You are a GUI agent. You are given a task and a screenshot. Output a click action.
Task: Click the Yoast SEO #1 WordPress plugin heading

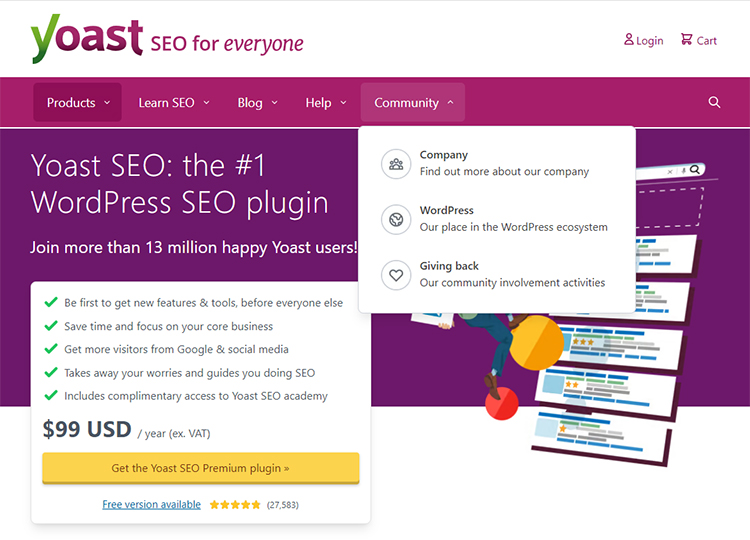[x=180, y=184]
